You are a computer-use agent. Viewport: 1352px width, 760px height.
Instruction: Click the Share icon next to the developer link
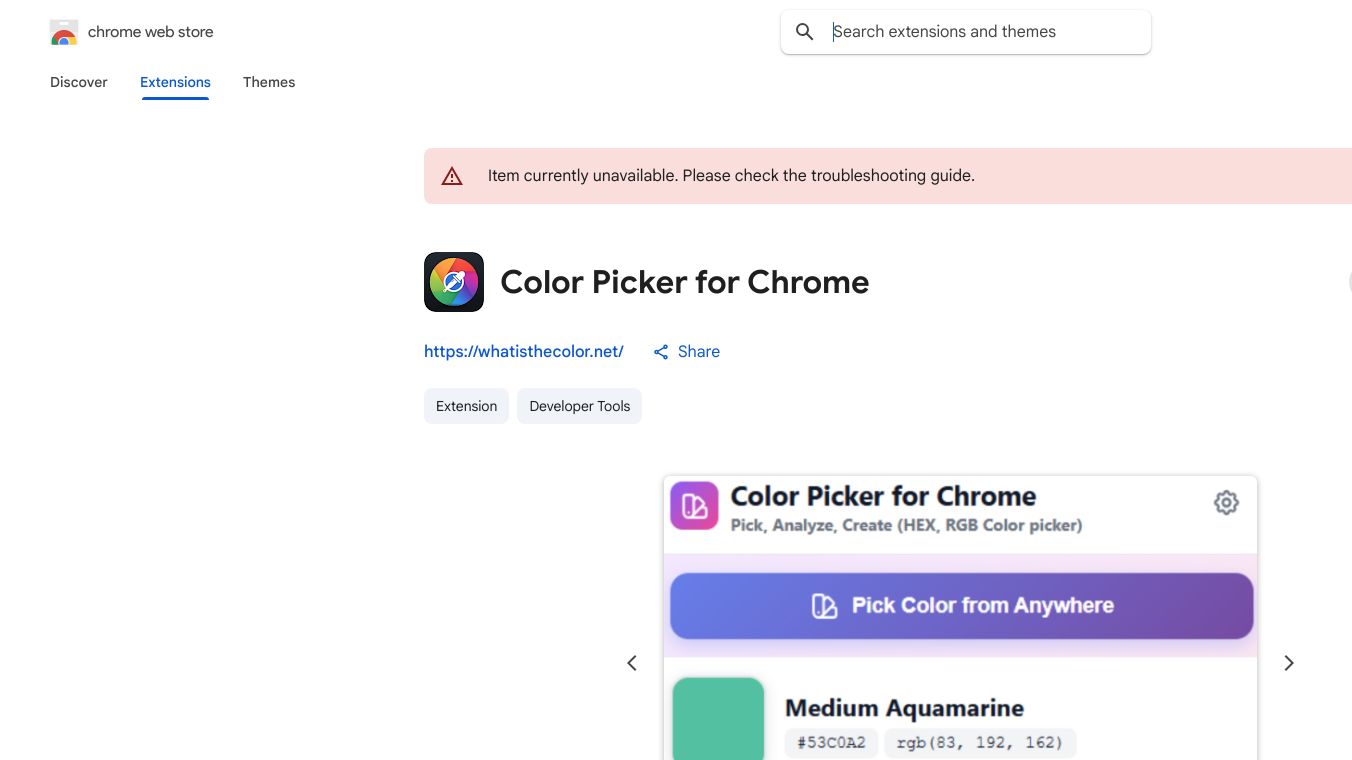click(661, 351)
